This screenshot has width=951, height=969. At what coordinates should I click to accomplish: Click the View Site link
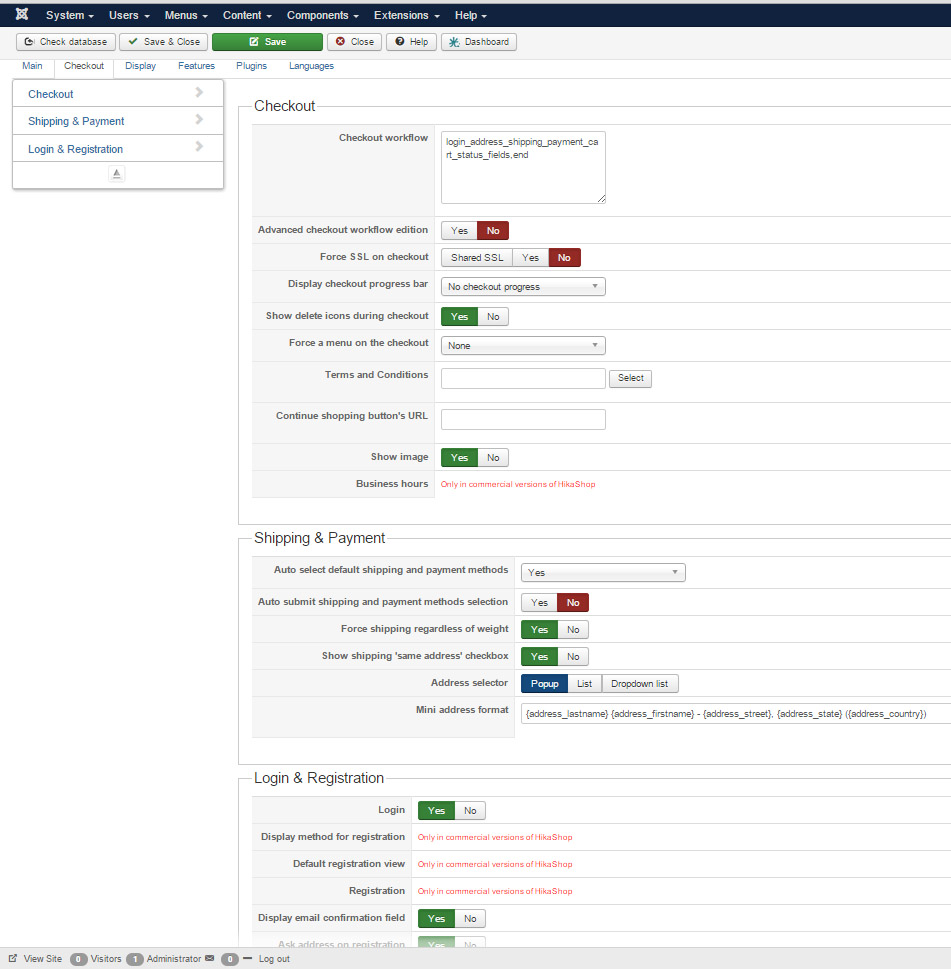(x=43, y=959)
